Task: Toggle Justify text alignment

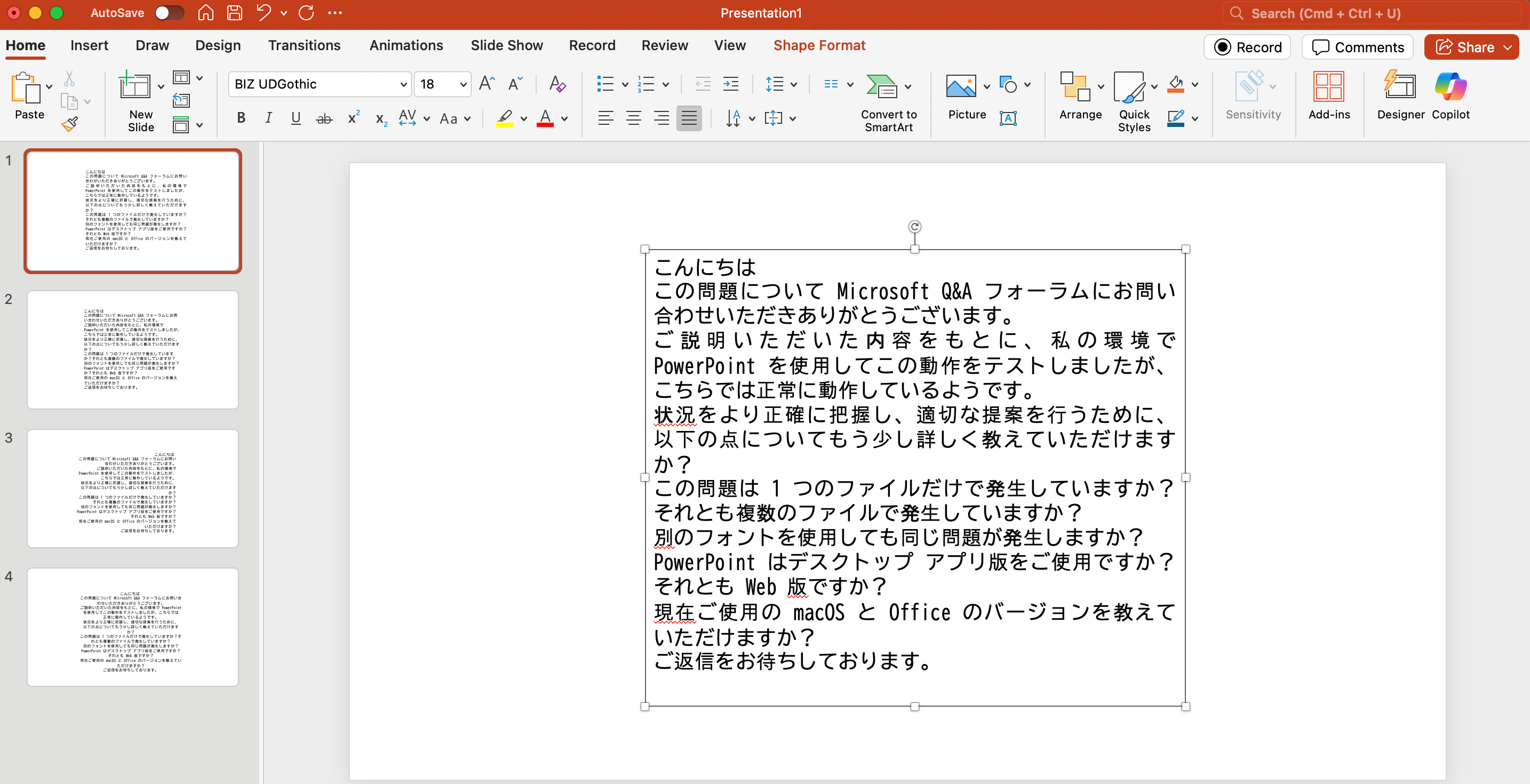Action: [x=689, y=118]
